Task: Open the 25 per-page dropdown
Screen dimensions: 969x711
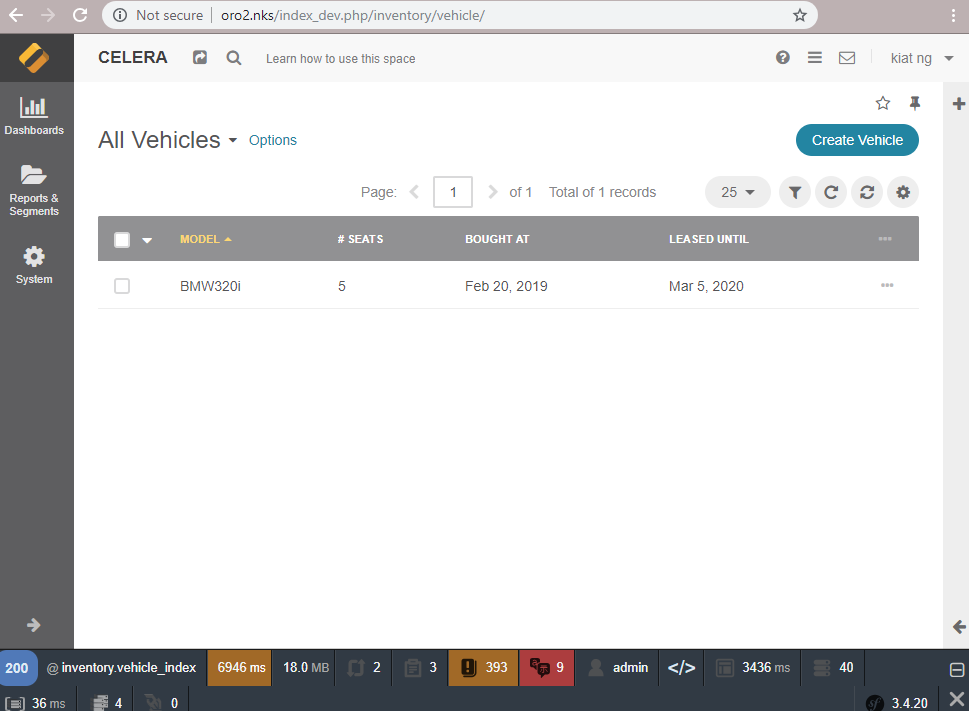Action: (x=737, y=192)
